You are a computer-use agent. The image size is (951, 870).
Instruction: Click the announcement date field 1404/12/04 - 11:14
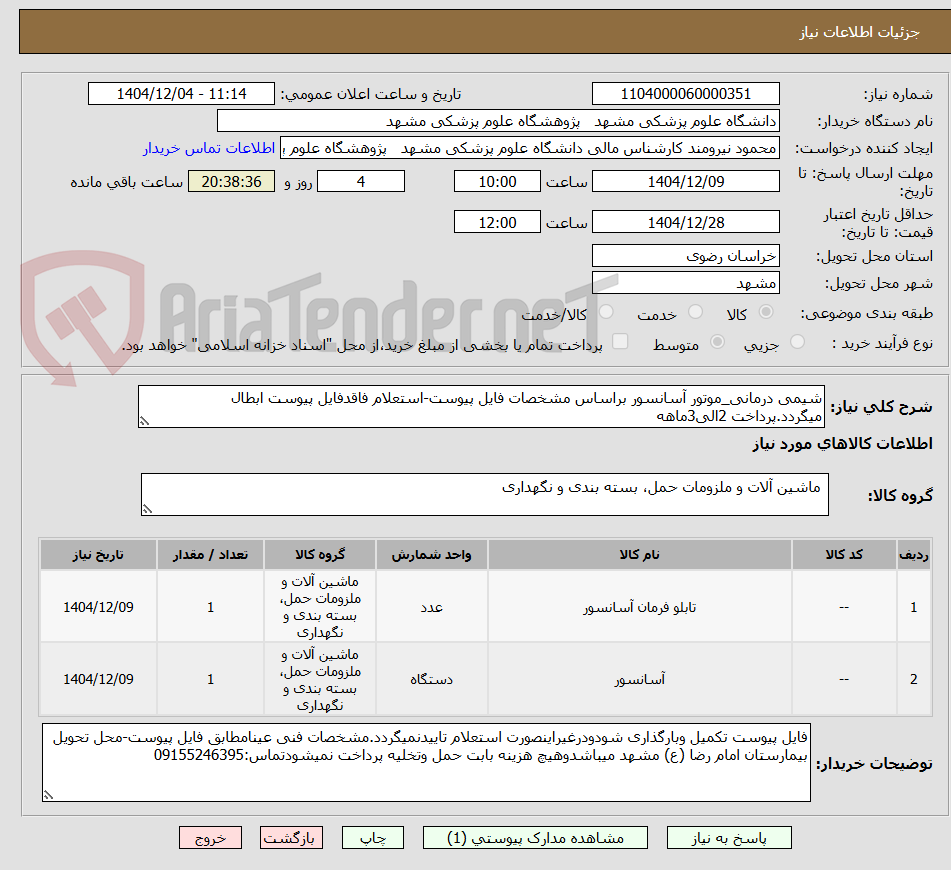click(181, 94)
